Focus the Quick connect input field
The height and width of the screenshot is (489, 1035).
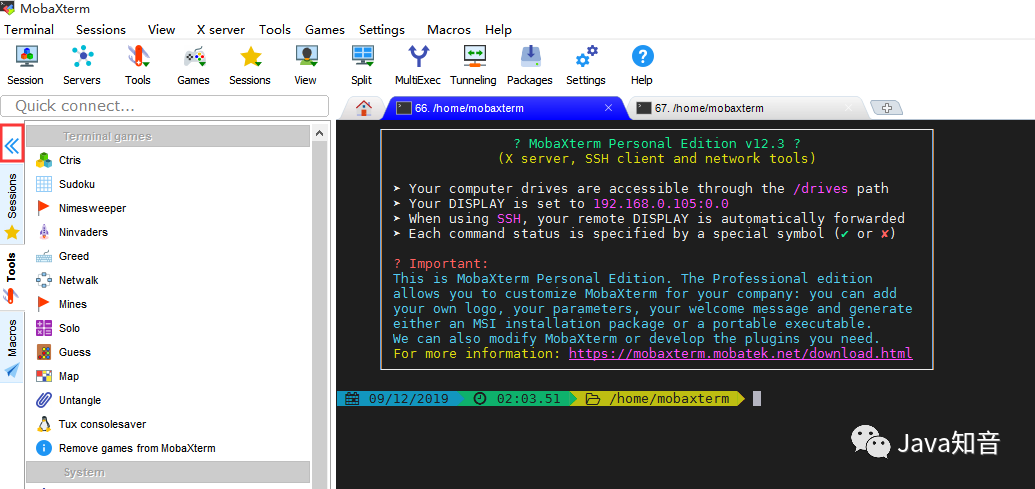tap(164, 106)
